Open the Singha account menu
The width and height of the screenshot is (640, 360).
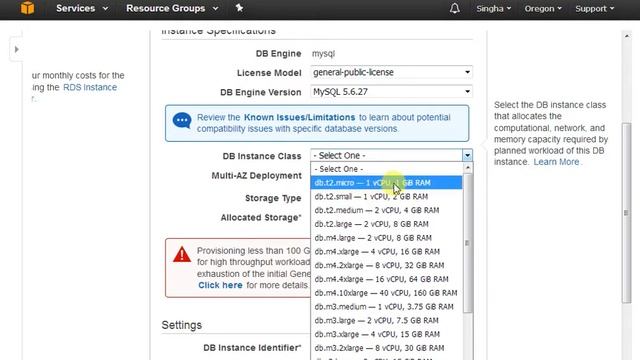coord(493,9)
